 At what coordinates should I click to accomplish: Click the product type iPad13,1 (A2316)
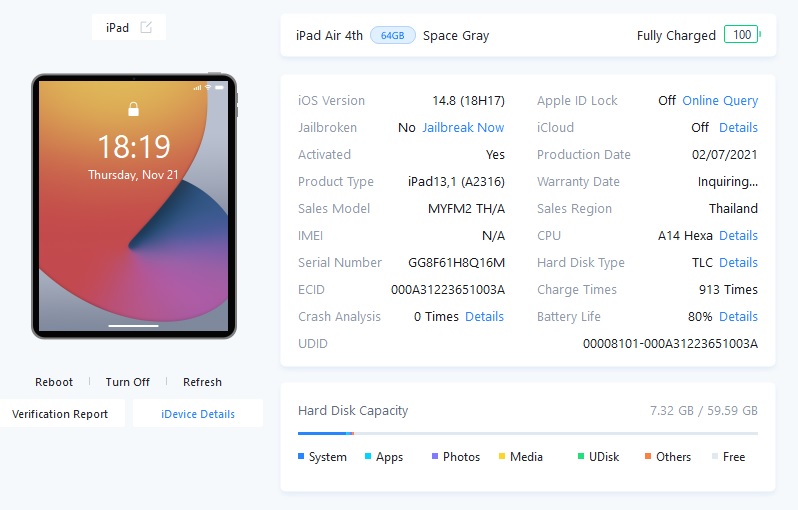point(457,182)
